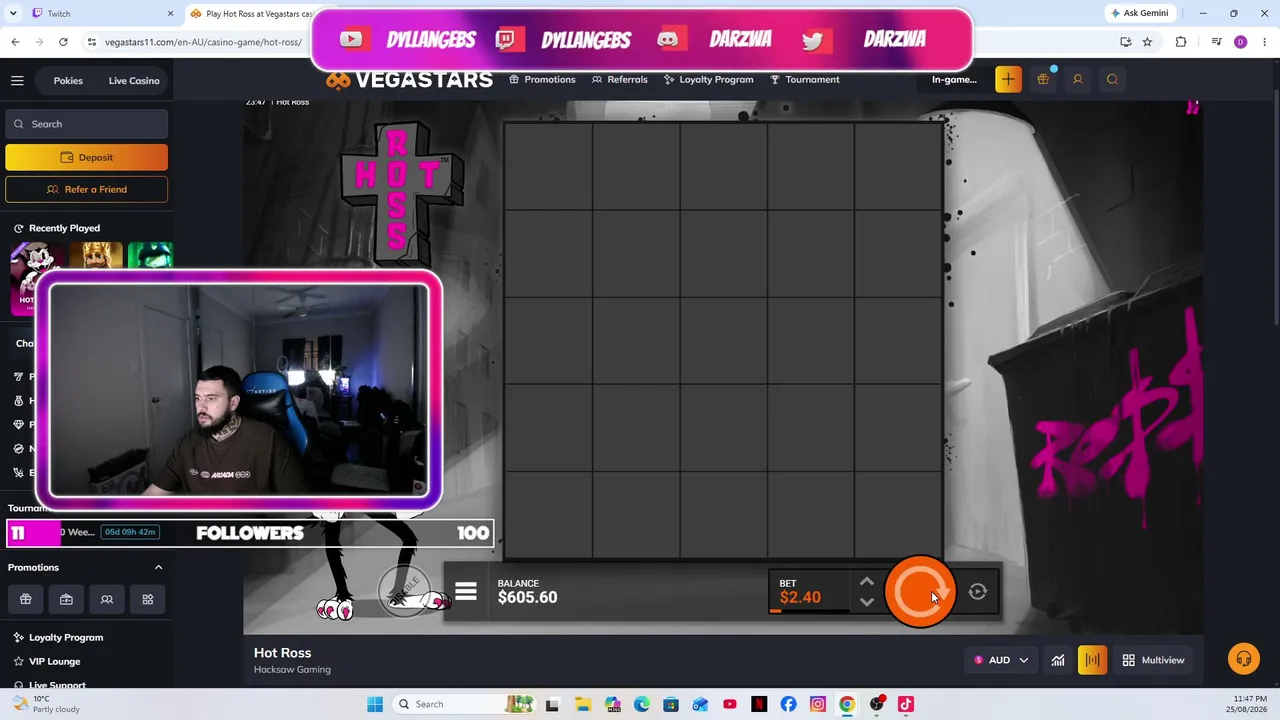Open the gift rewards icon in header
Screen dimensions: 1280x720
(1043, 80)
